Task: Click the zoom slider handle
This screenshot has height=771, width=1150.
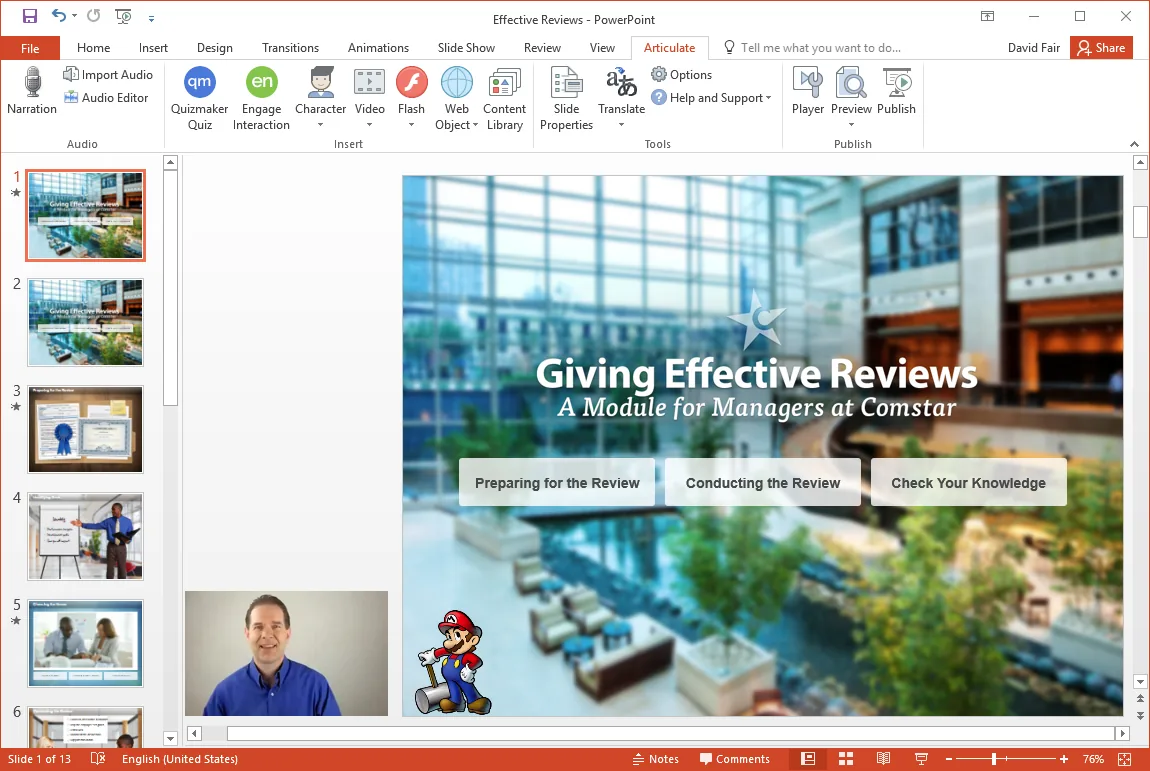Action: 994,759
